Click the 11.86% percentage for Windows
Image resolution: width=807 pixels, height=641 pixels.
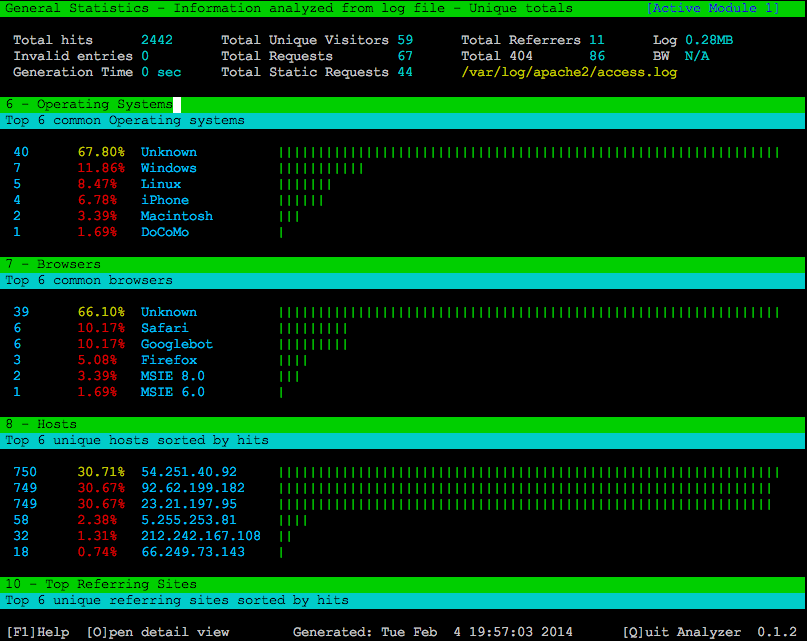coord(101,168)
